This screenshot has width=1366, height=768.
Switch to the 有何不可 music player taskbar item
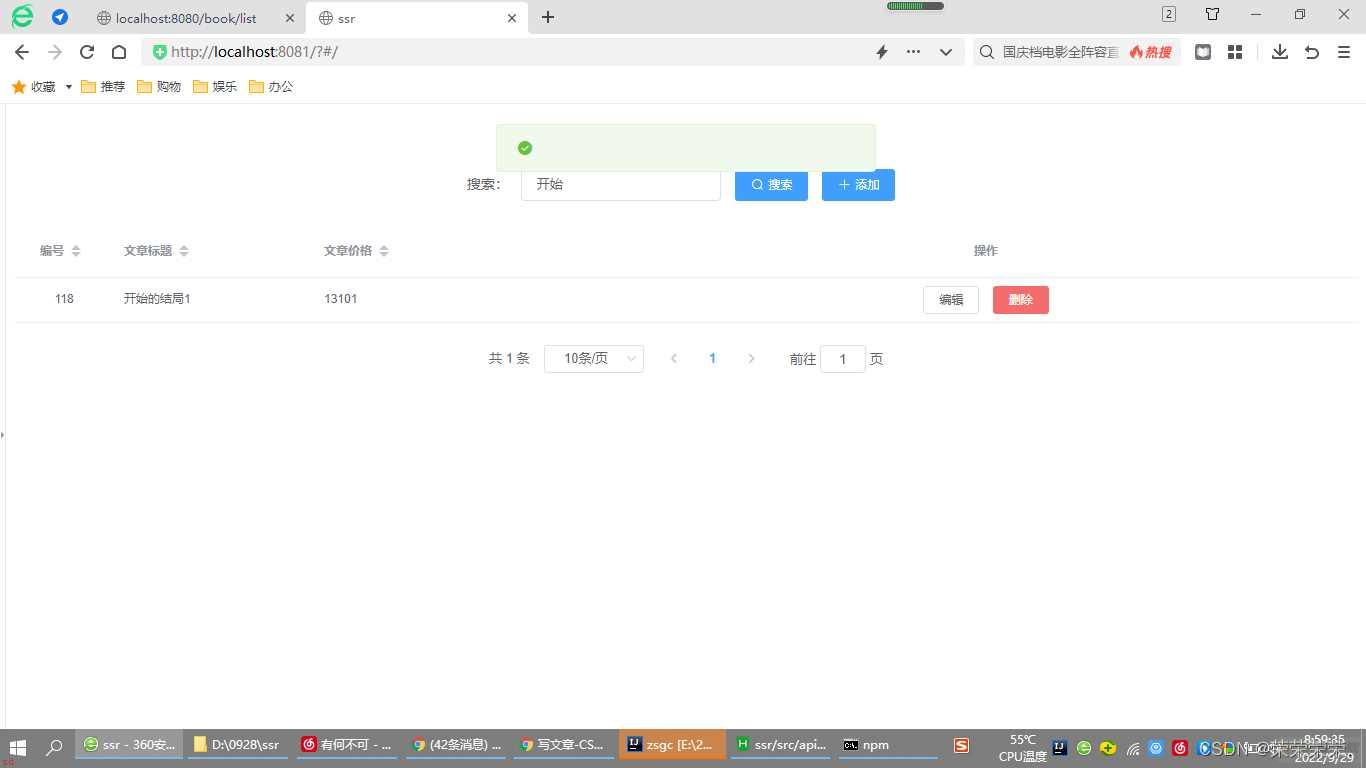tap(347, 745)
